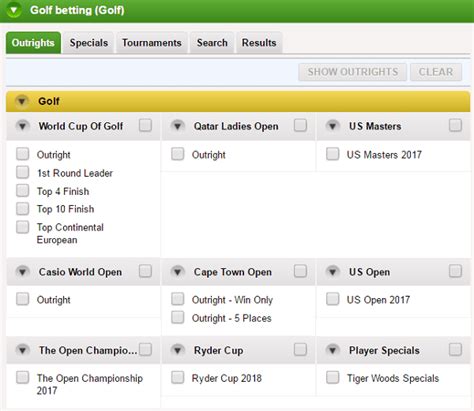Viewport: 474px width, 411px height.
Task: Tick the Player Specials header checkbox
Action: coord(455,350)
